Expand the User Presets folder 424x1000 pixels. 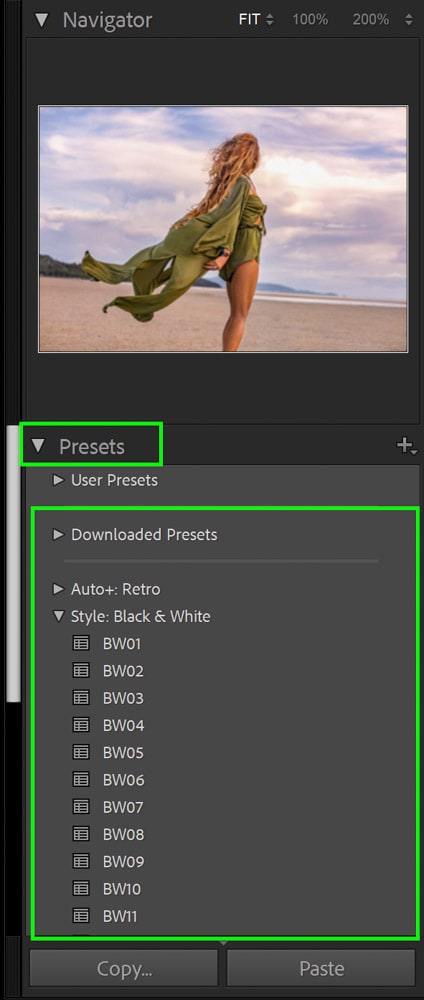(59, 480)
